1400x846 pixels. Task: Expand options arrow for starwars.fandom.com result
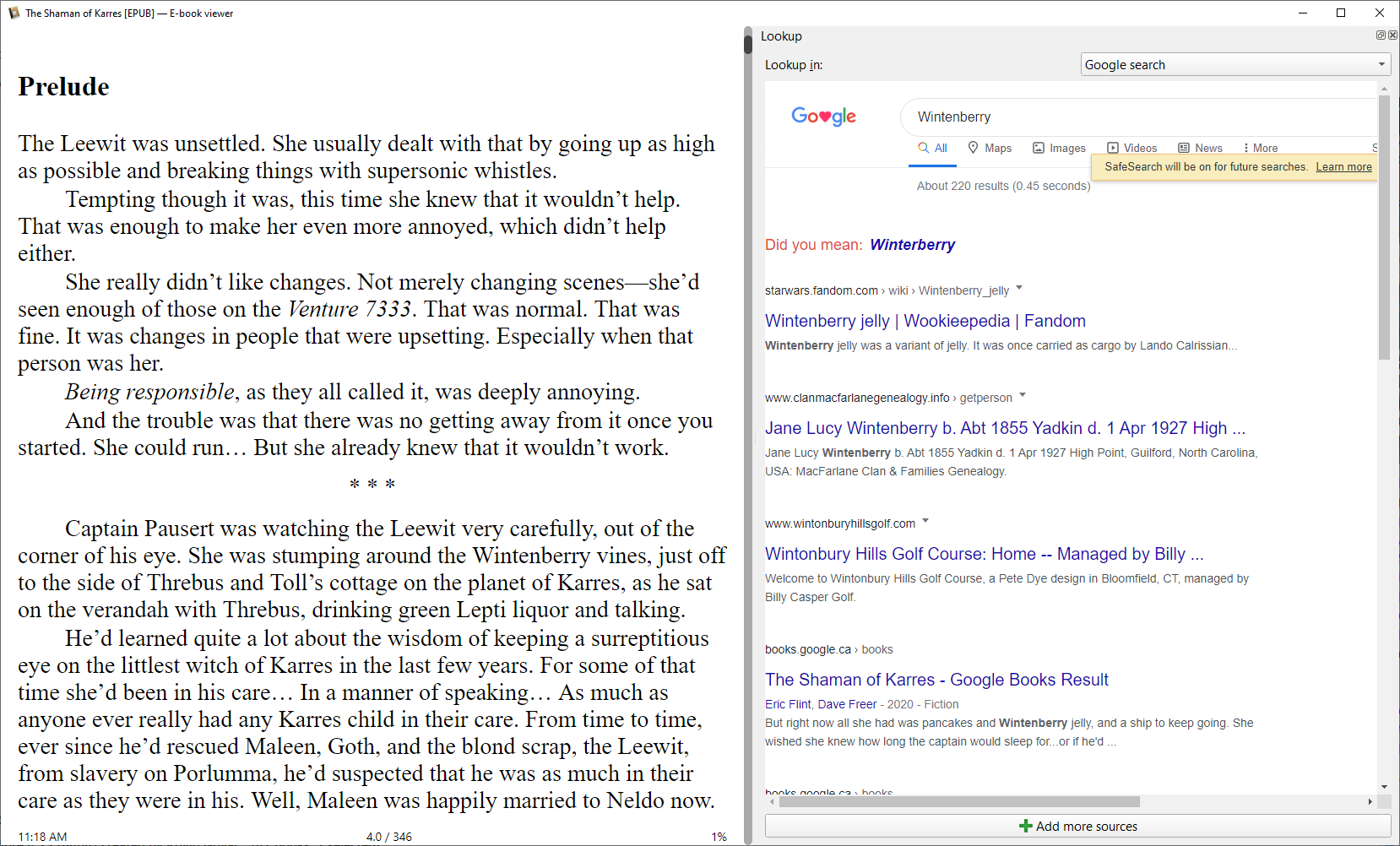(x=1019, y=288)
